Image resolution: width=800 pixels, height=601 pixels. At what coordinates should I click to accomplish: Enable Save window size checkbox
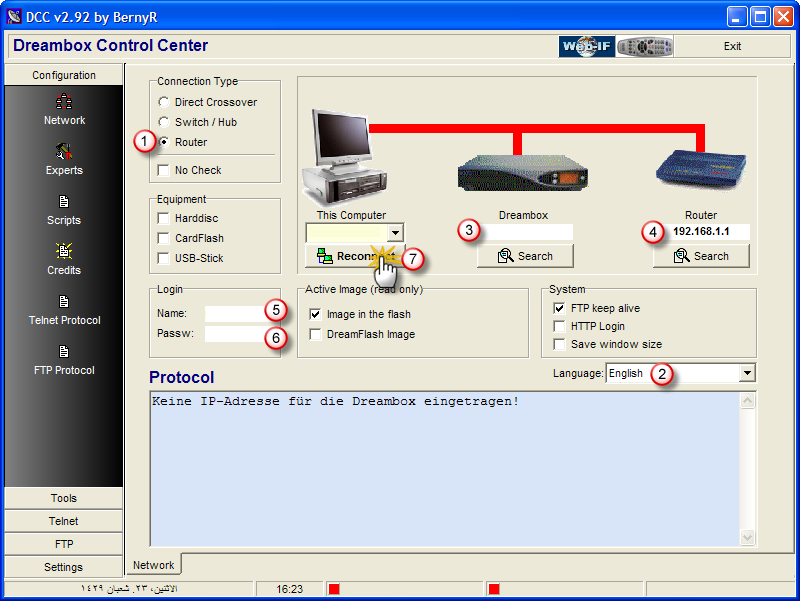pos(559,344)
